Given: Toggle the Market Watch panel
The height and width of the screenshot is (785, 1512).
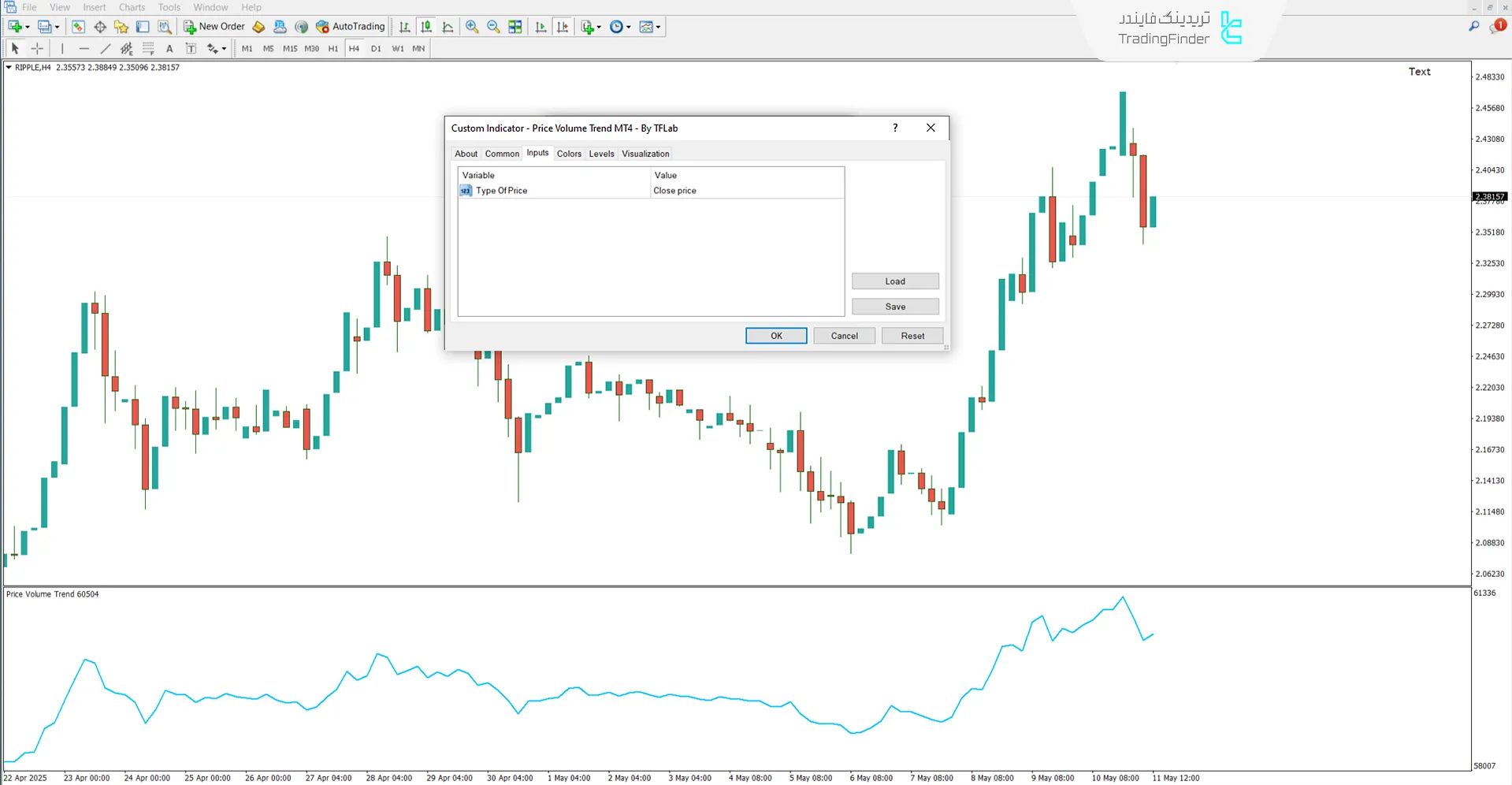Looking at the screenshot, I should pos(78,26).
